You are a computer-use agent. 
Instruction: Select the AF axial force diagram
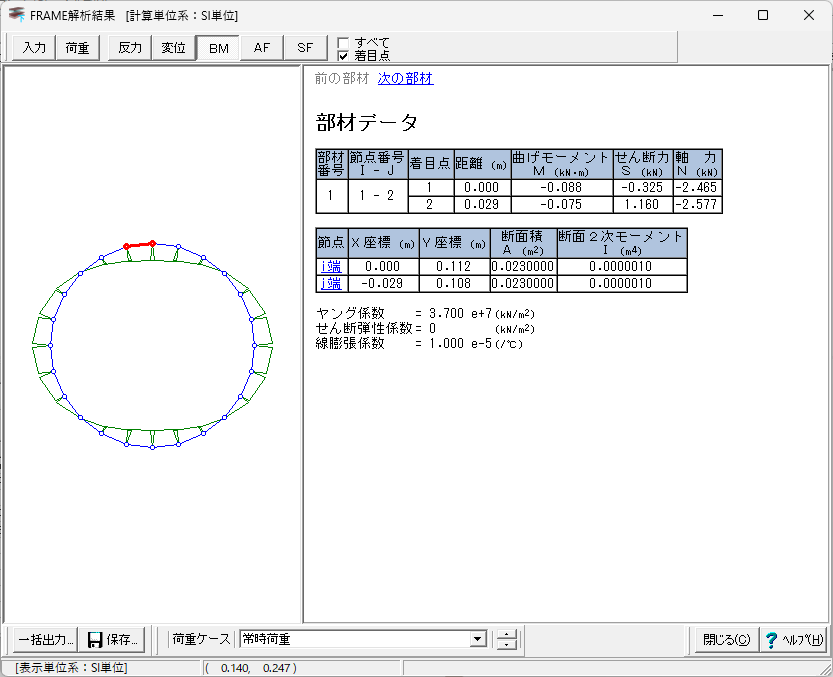[261, 48]
